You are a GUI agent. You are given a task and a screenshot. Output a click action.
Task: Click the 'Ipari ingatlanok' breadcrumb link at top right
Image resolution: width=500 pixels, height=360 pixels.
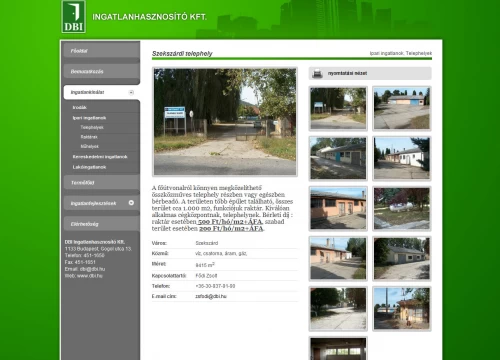[387, 53]
